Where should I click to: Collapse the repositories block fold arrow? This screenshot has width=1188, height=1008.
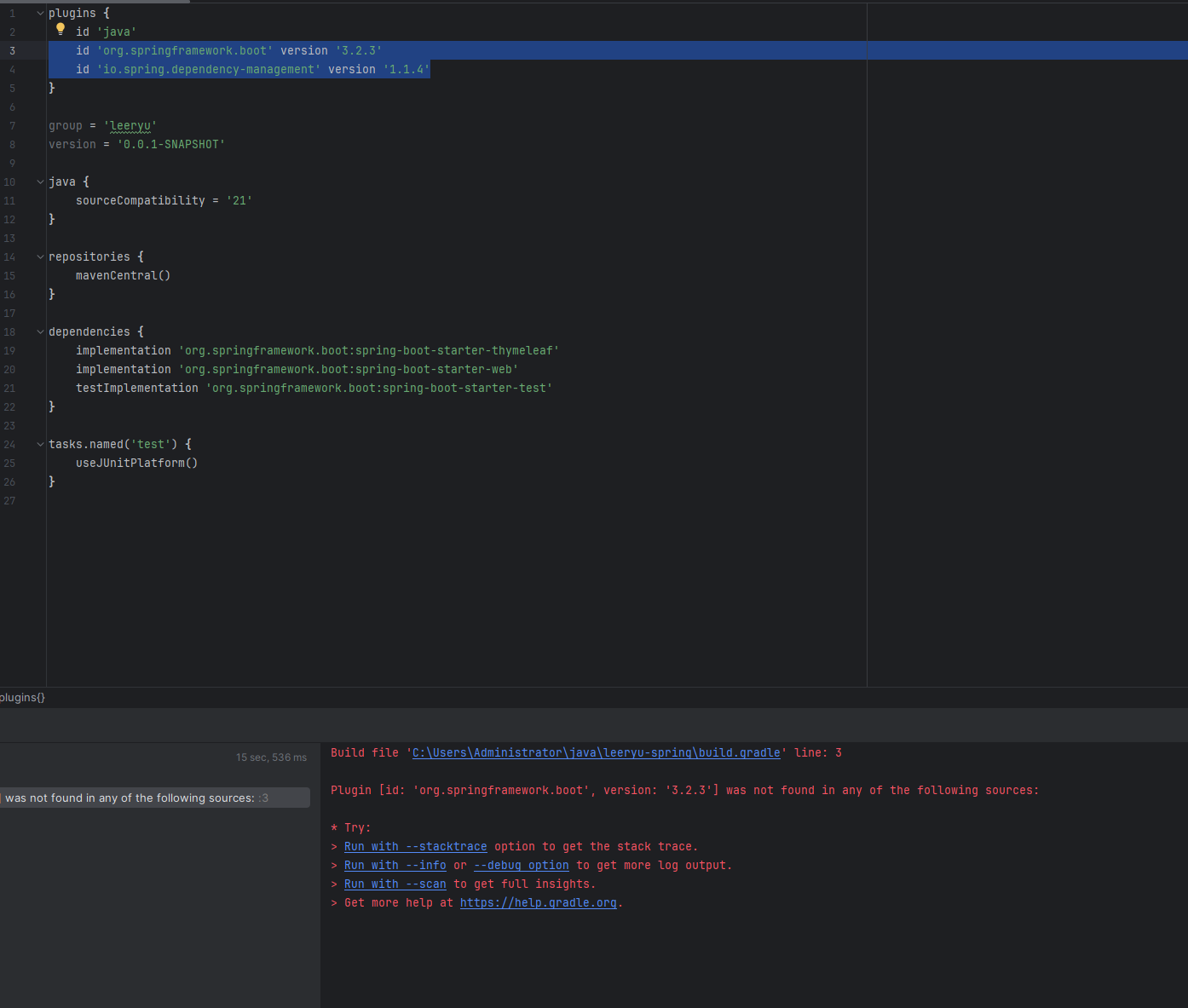pyautogui.click(x=40, y=257)
